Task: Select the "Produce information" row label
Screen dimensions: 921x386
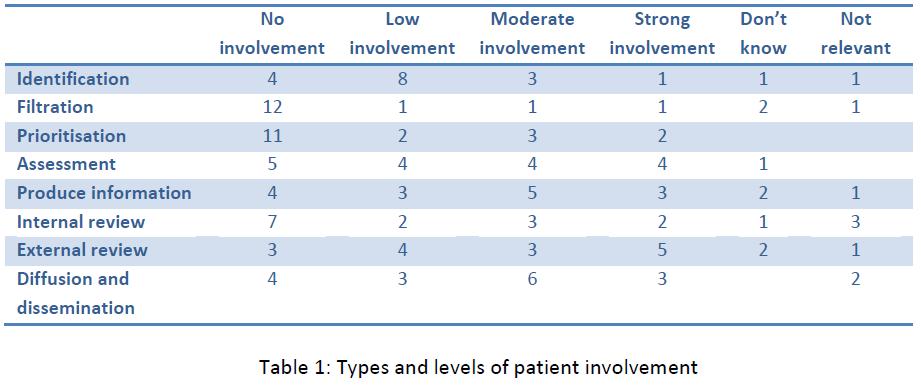Action: tap(104, 193)
